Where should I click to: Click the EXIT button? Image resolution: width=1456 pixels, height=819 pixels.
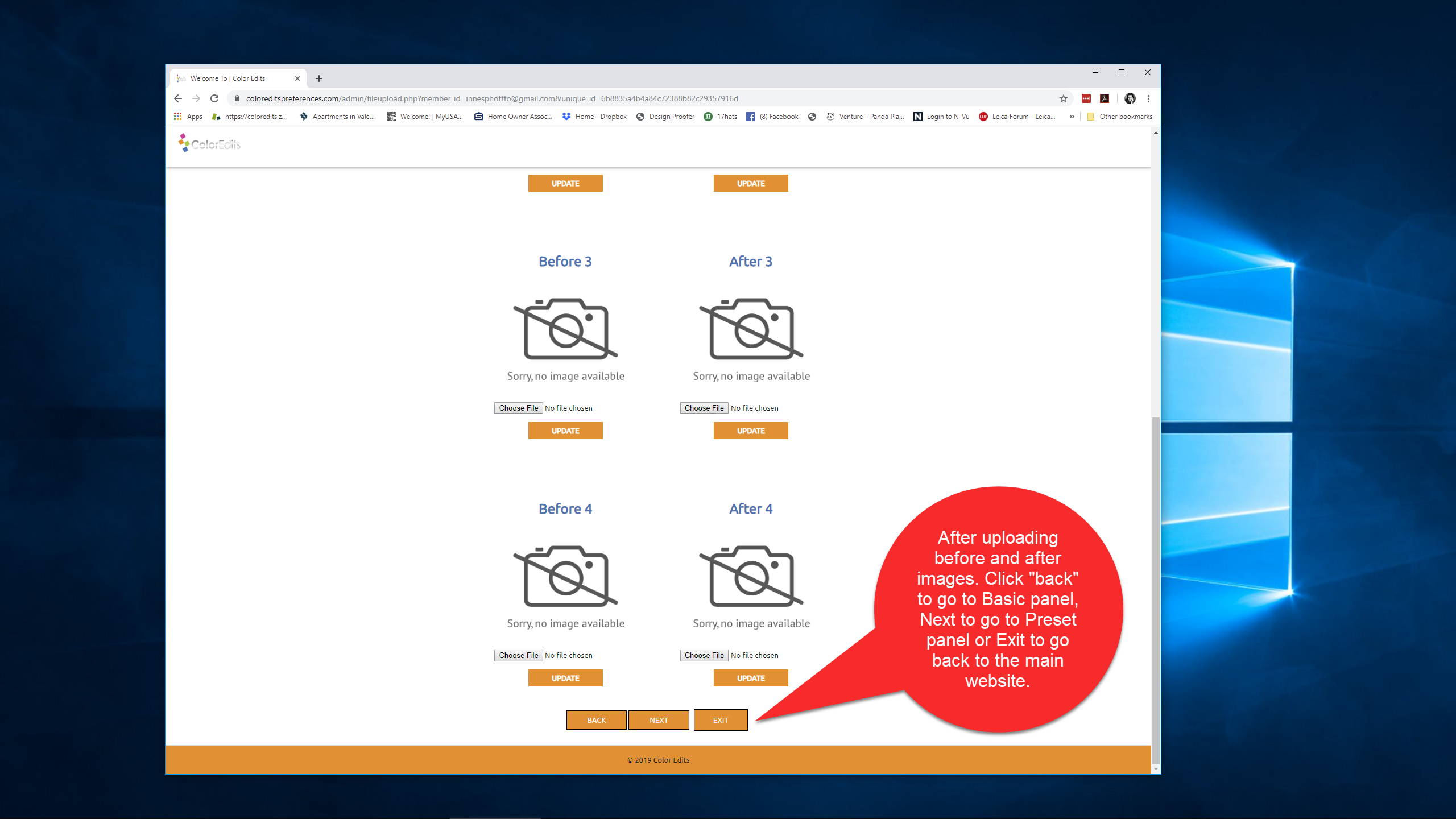(x=721, y=720)
